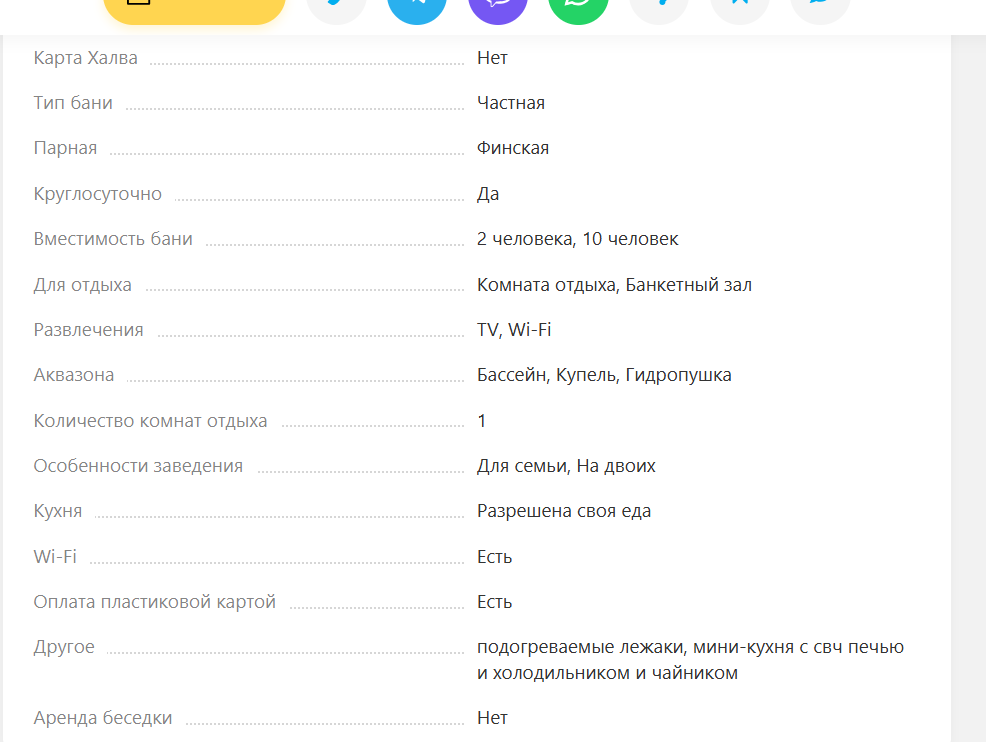The image size is (986, 742).
Task: Select the "Тип бани" label
Action: pyautogui.click(x=73, y=103)
